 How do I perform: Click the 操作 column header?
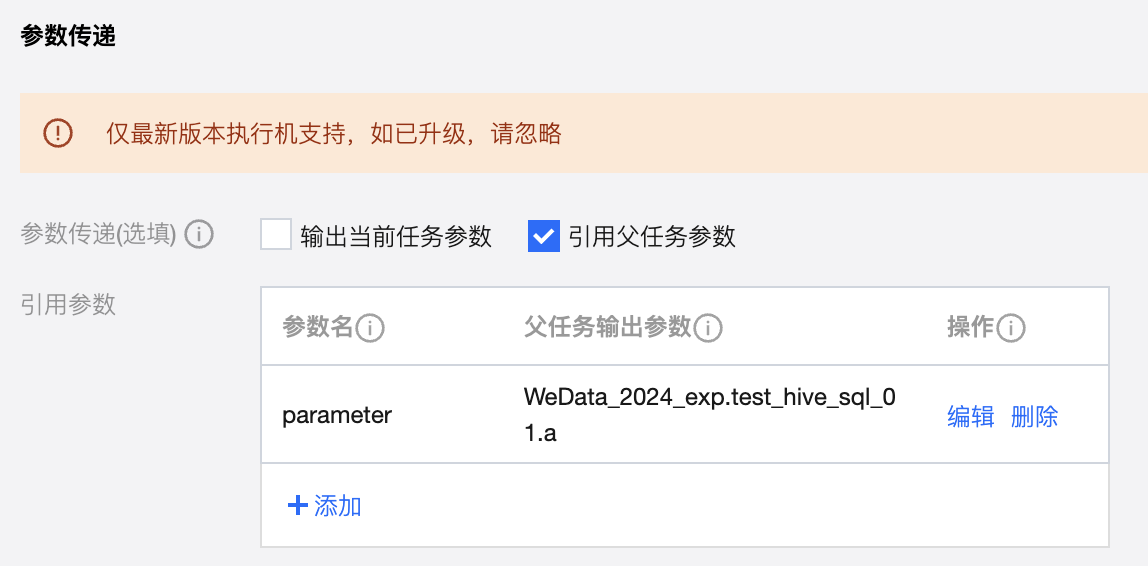[x=969, y=328]
